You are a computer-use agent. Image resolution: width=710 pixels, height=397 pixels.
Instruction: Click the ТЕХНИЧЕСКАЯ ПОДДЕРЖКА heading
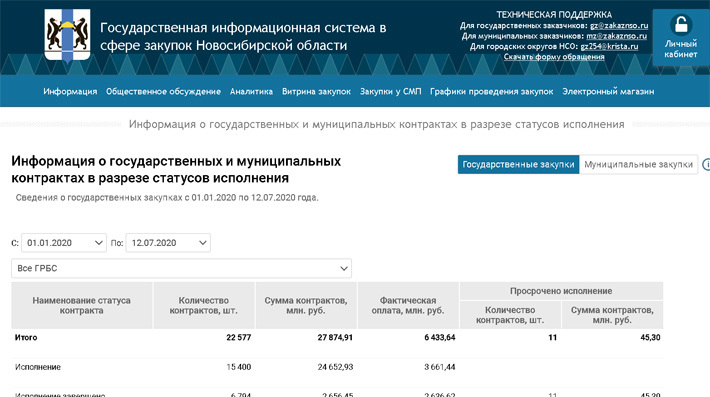pos(554,15)
